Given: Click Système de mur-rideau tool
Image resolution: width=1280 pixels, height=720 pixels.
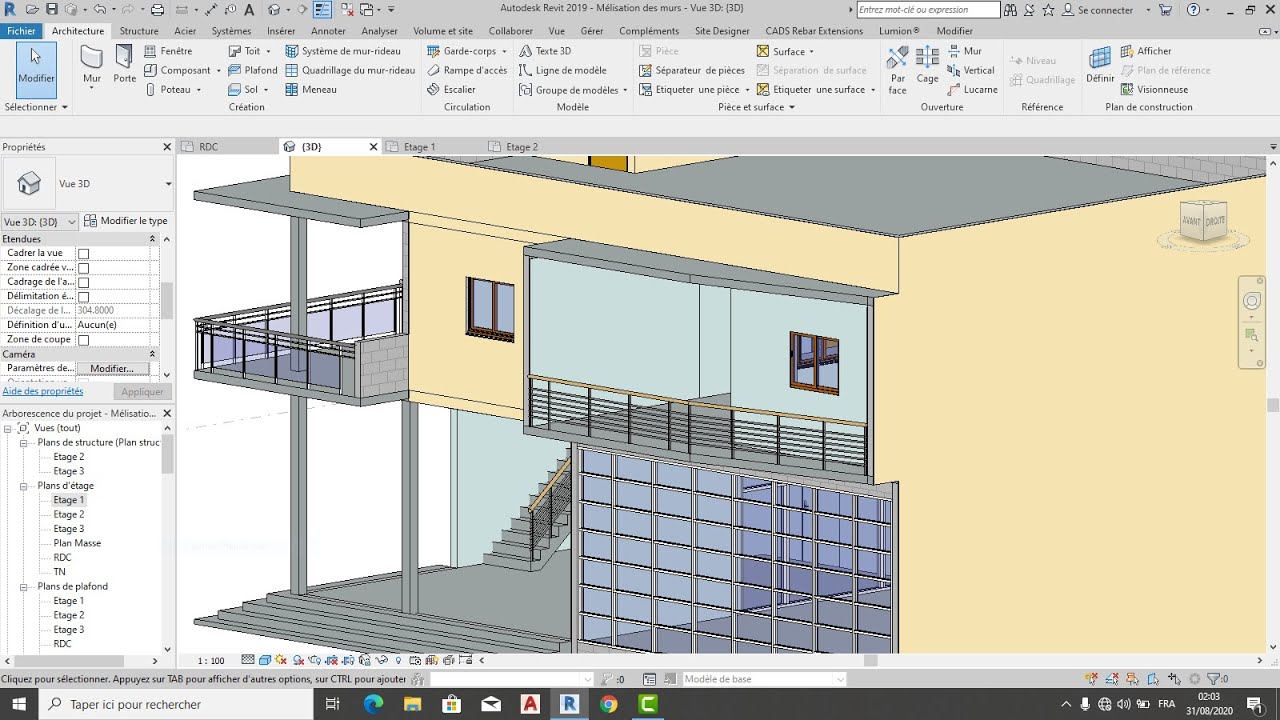Looking at the screenshot, I should pyautogui.click(x=343, y=51).
